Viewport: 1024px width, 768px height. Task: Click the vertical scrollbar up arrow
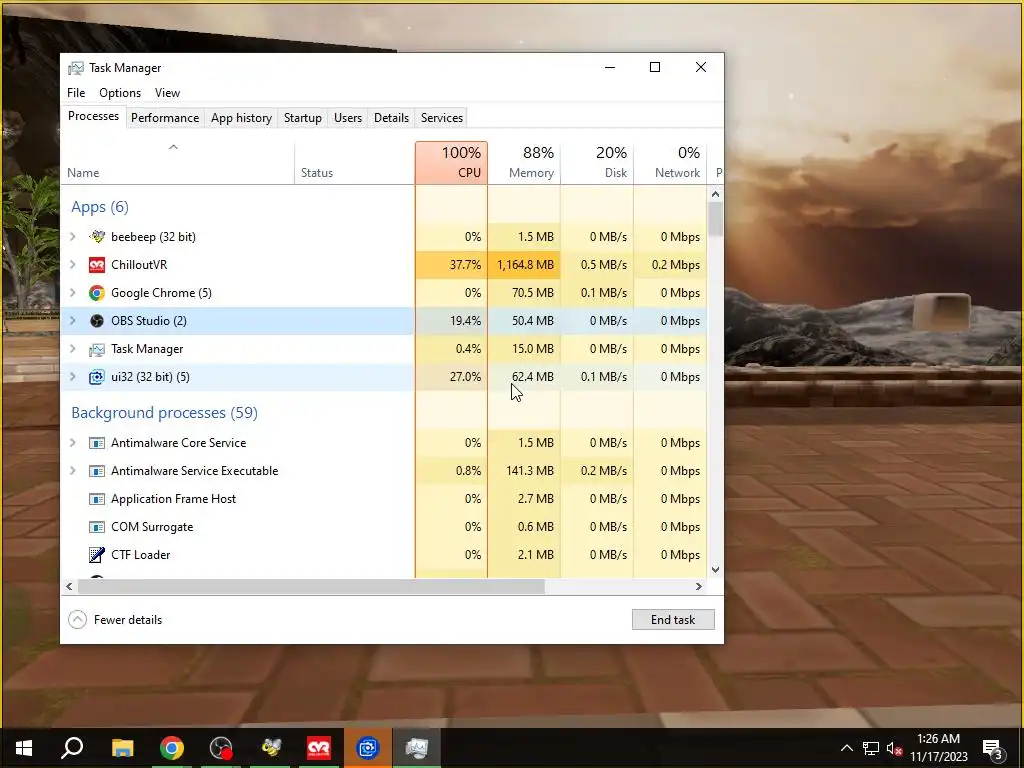[x=715, y=194]
